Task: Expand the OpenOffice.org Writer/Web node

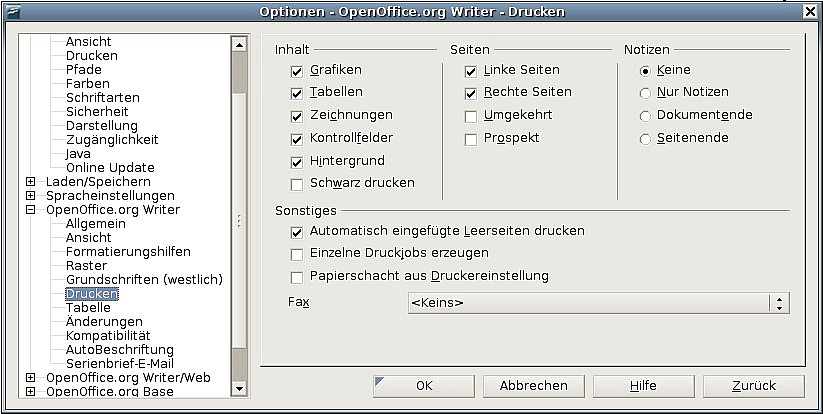Action: tap(30, 378)
